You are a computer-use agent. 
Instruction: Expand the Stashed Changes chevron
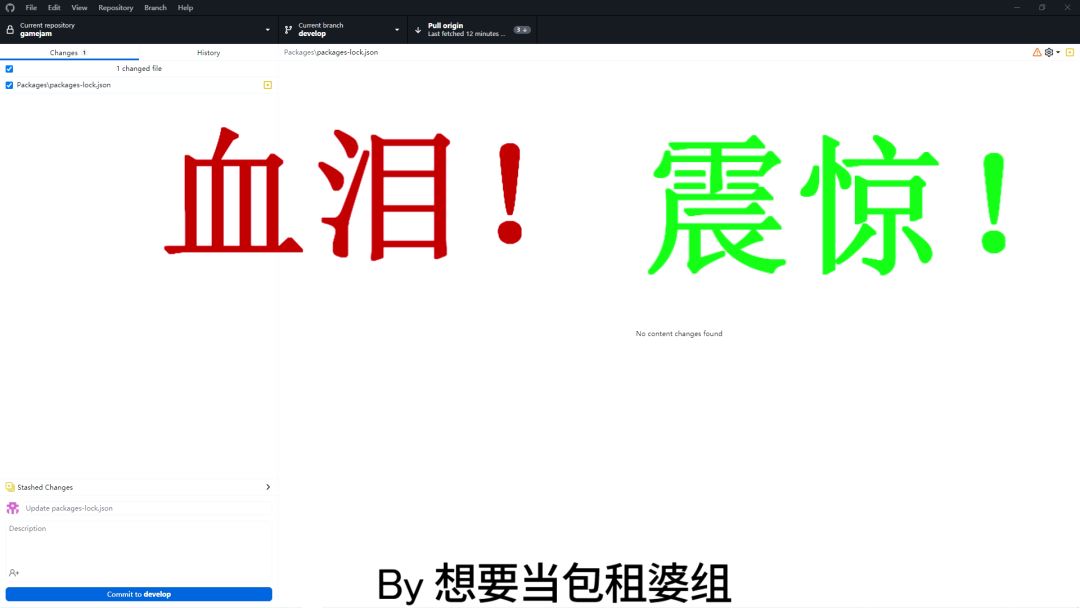(267, 487)
